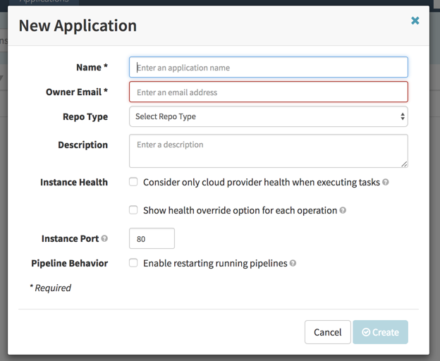Click the New Application dialog title
Screen dimensions: 440x361
pos(78,26)
